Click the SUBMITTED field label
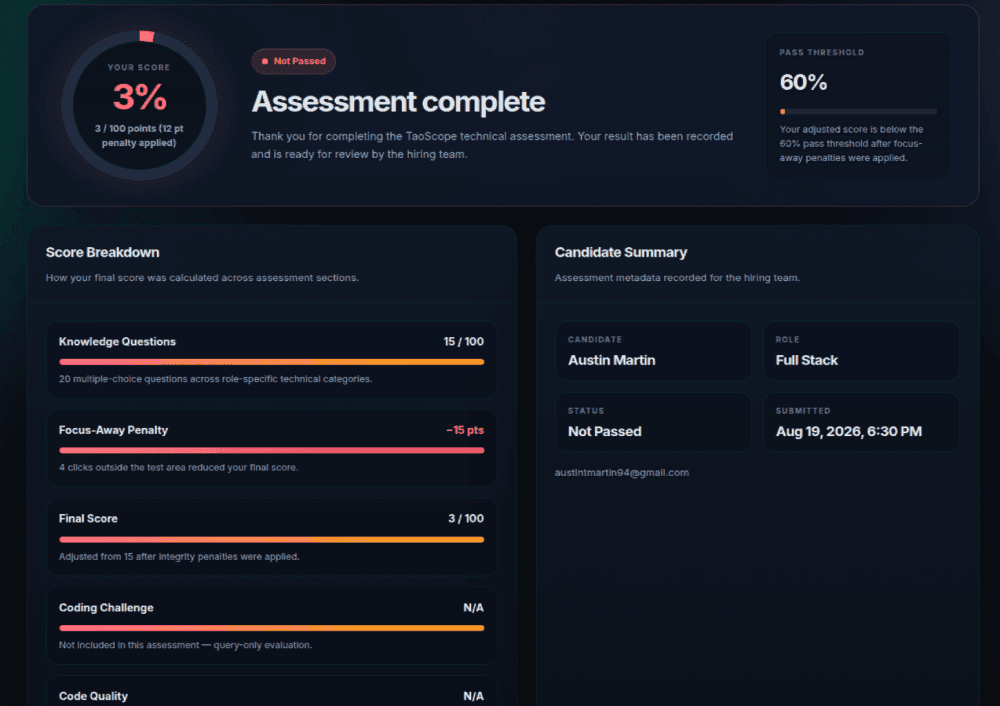The width and height of the screenshot is (1000, 706). tap(803, 411)
